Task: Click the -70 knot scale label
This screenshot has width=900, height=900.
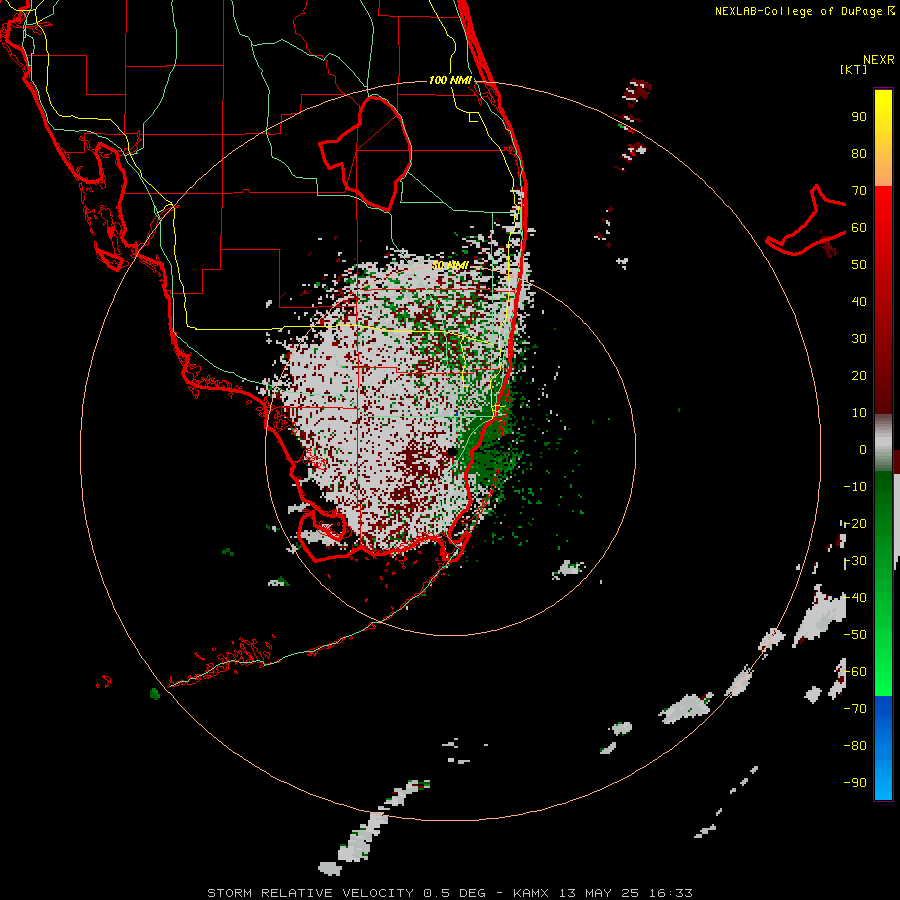Action: click(855, 708)
